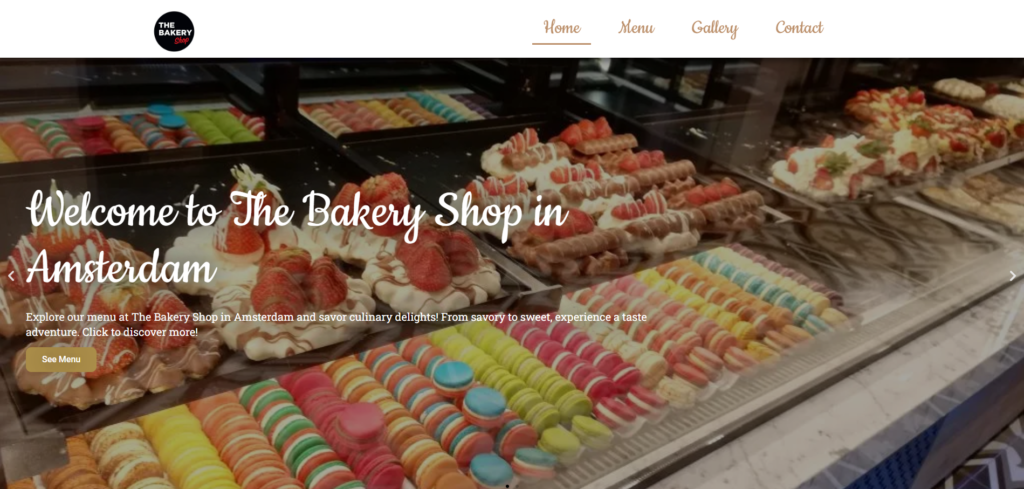Navigate to the Contact page
This screenshot has height=489, width=1024.
pyautogui.click(x=799, y=28)
